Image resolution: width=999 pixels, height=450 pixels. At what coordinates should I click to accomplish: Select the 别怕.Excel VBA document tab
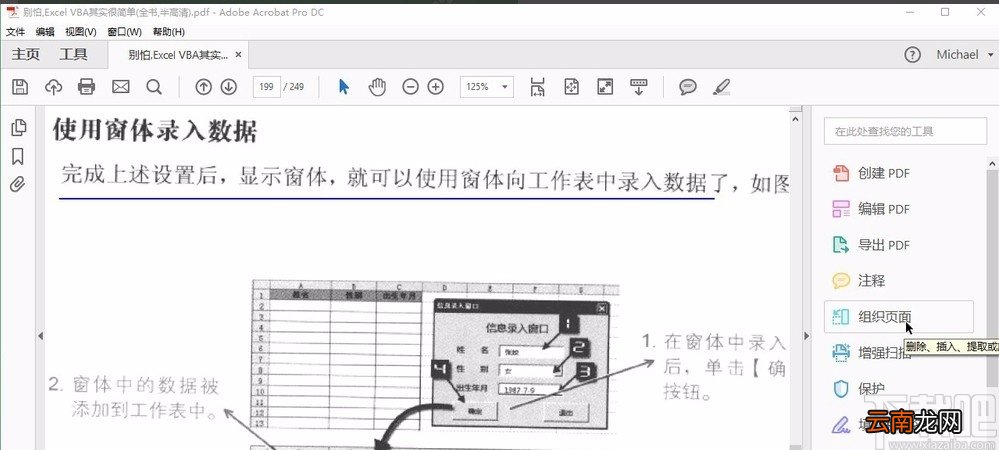click(x=177, y=55)
